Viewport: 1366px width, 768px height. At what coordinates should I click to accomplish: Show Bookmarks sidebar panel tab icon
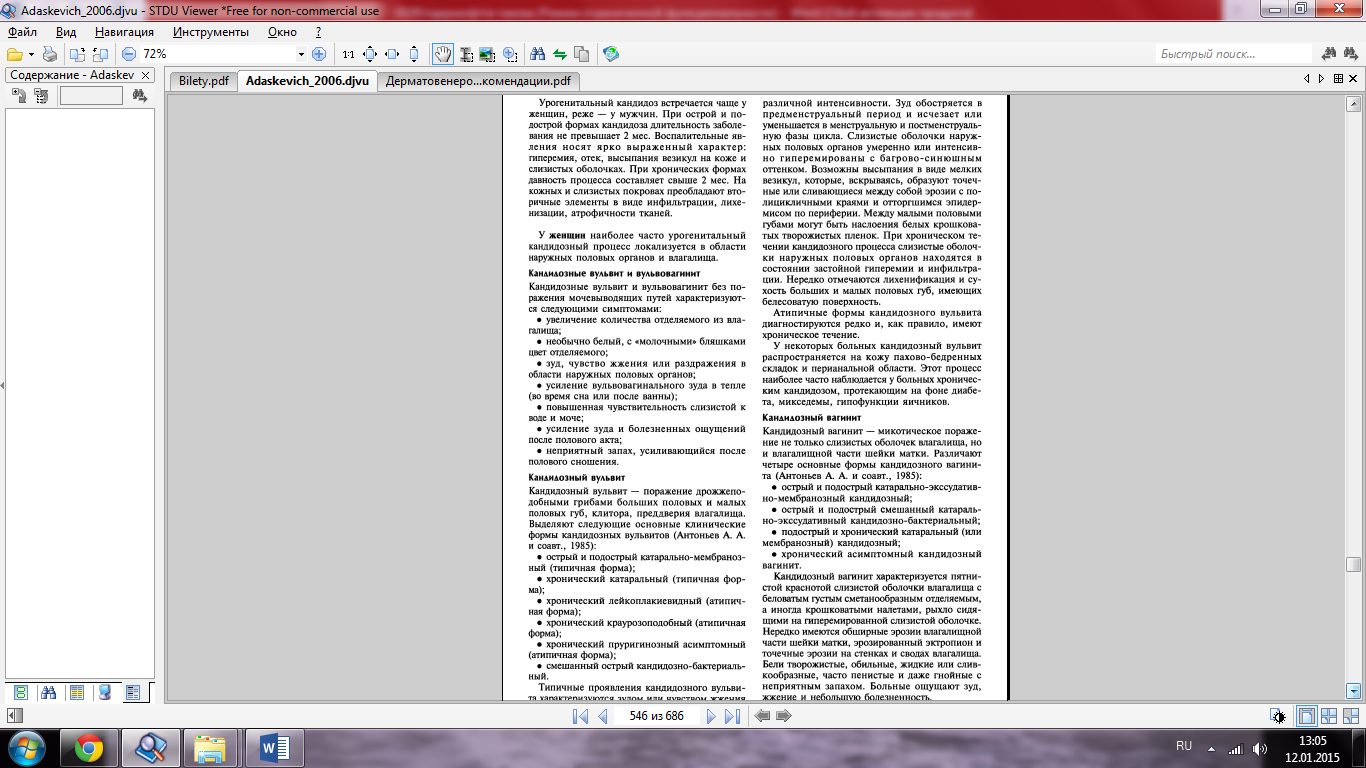coord(104,692)
